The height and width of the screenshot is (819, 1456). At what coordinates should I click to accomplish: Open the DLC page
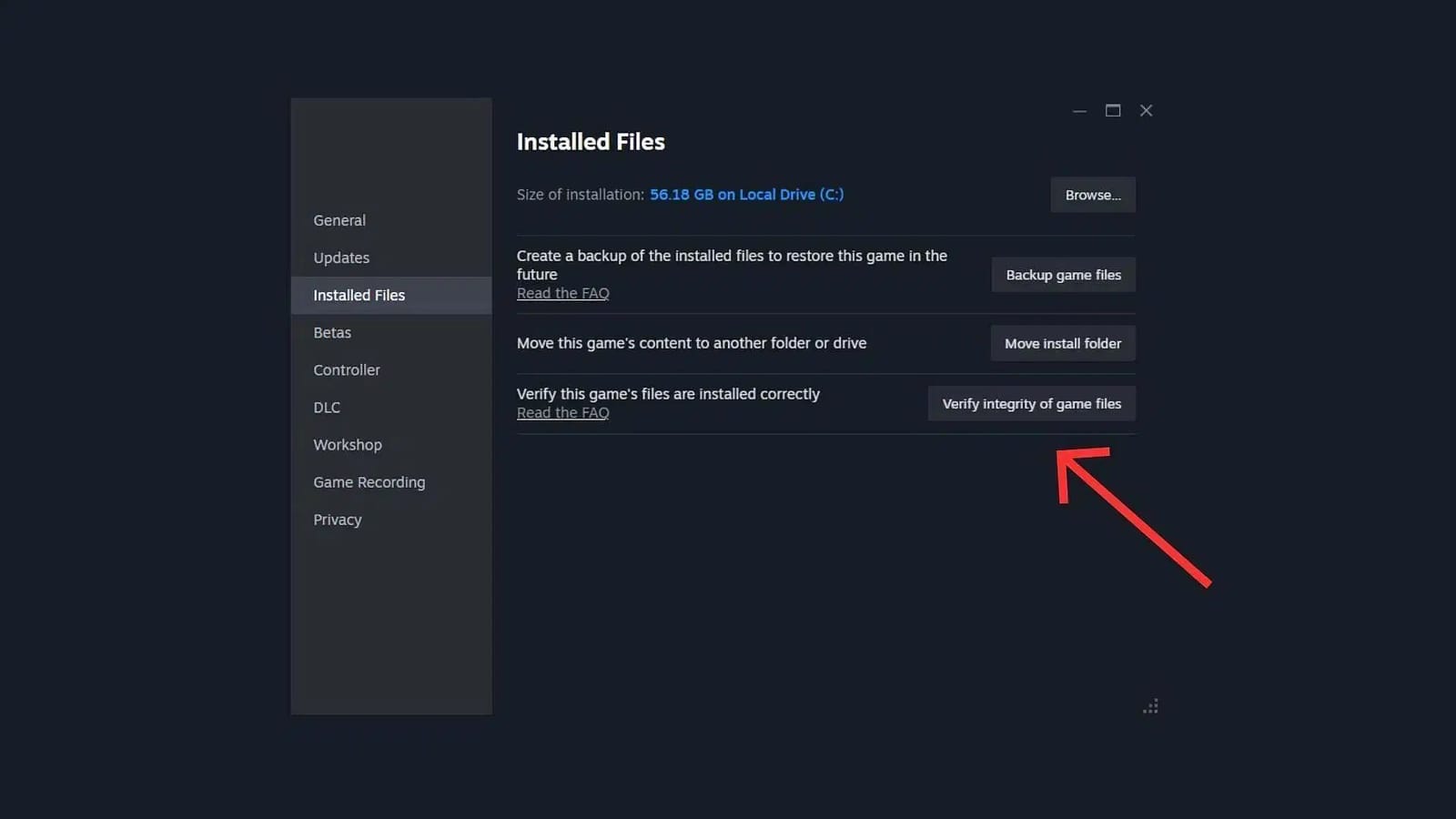[326, 407]
